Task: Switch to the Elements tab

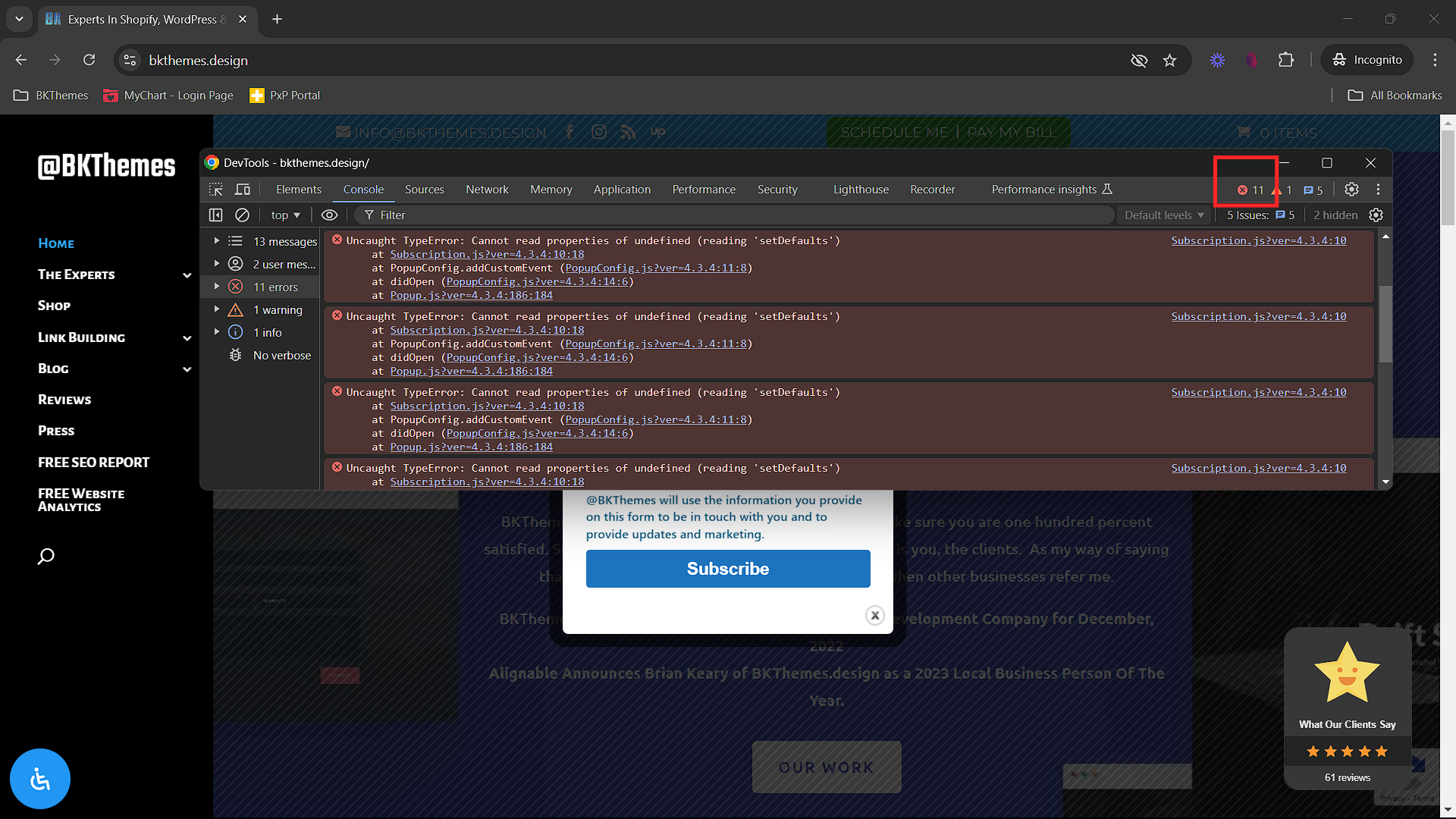Action: [299, 190]
